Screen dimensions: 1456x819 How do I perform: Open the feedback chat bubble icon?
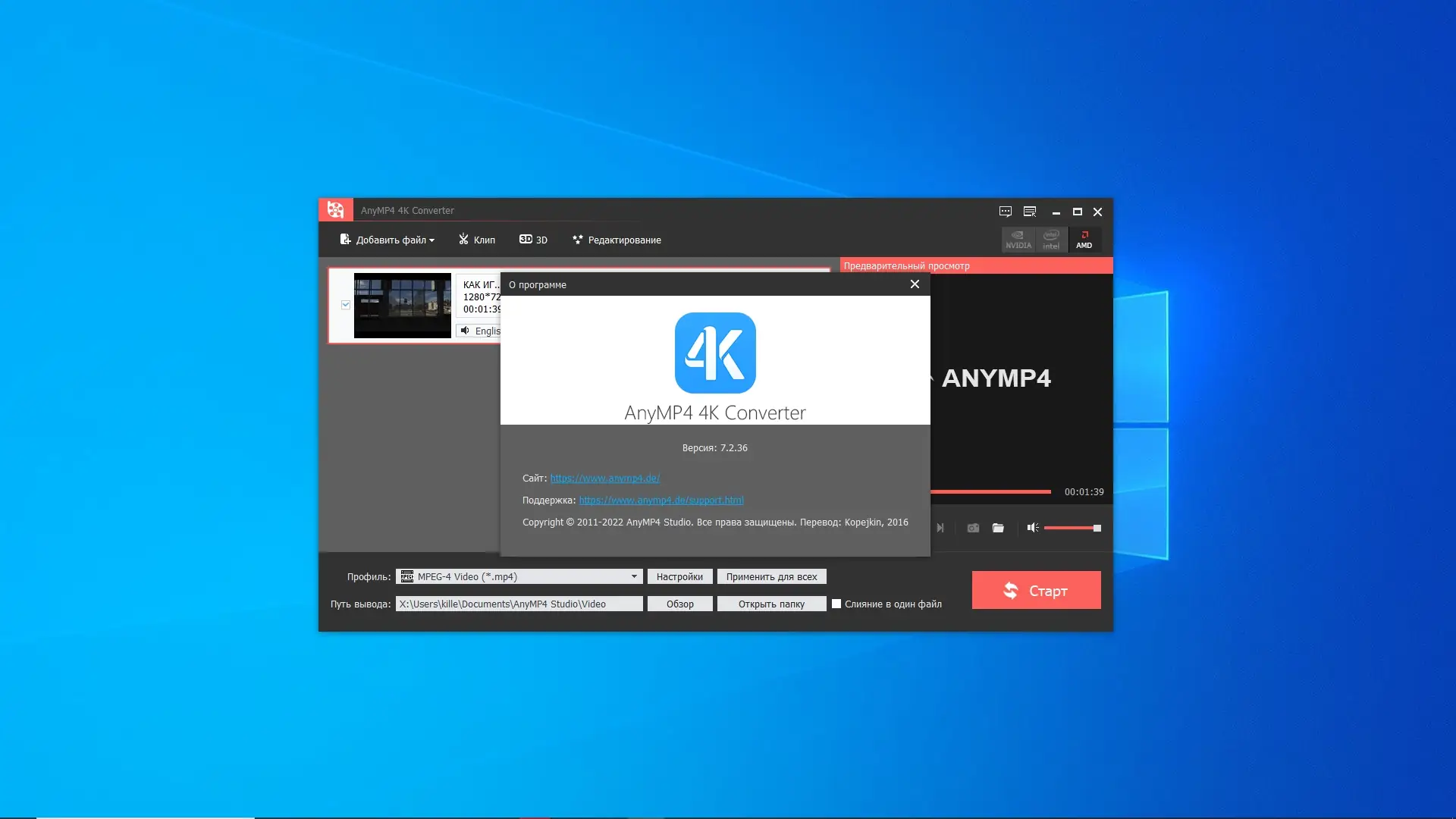coord(1006,212)
